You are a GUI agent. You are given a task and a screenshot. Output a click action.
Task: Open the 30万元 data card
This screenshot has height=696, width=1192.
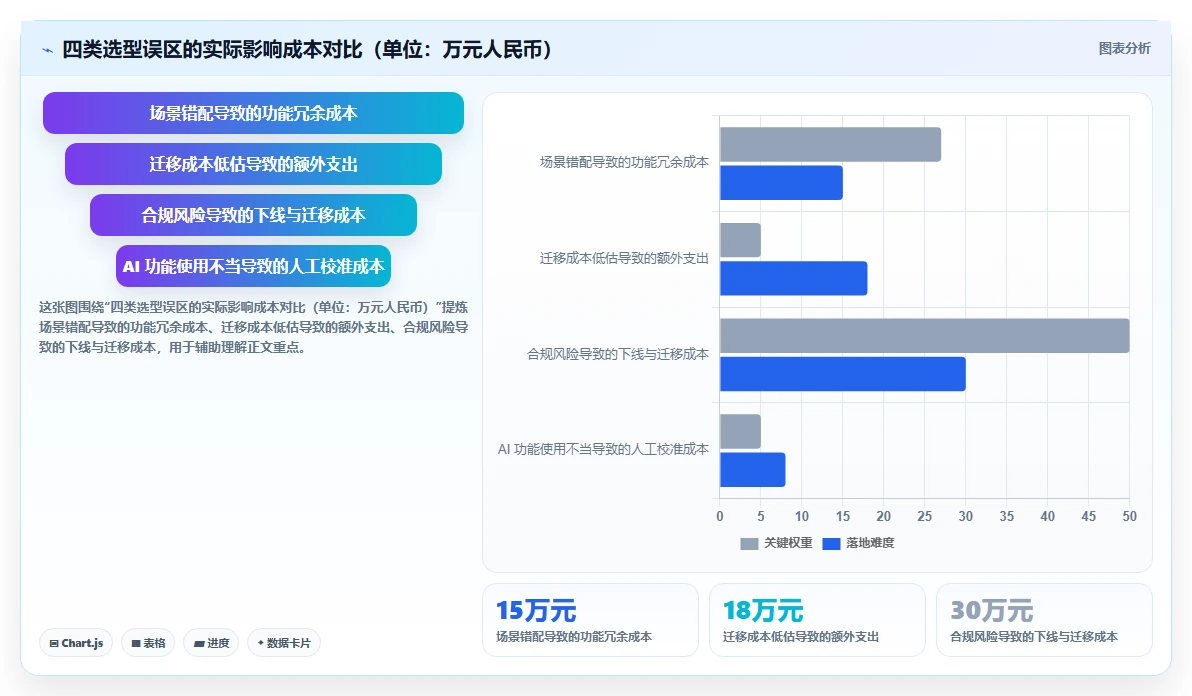(x=1044, y=620)
